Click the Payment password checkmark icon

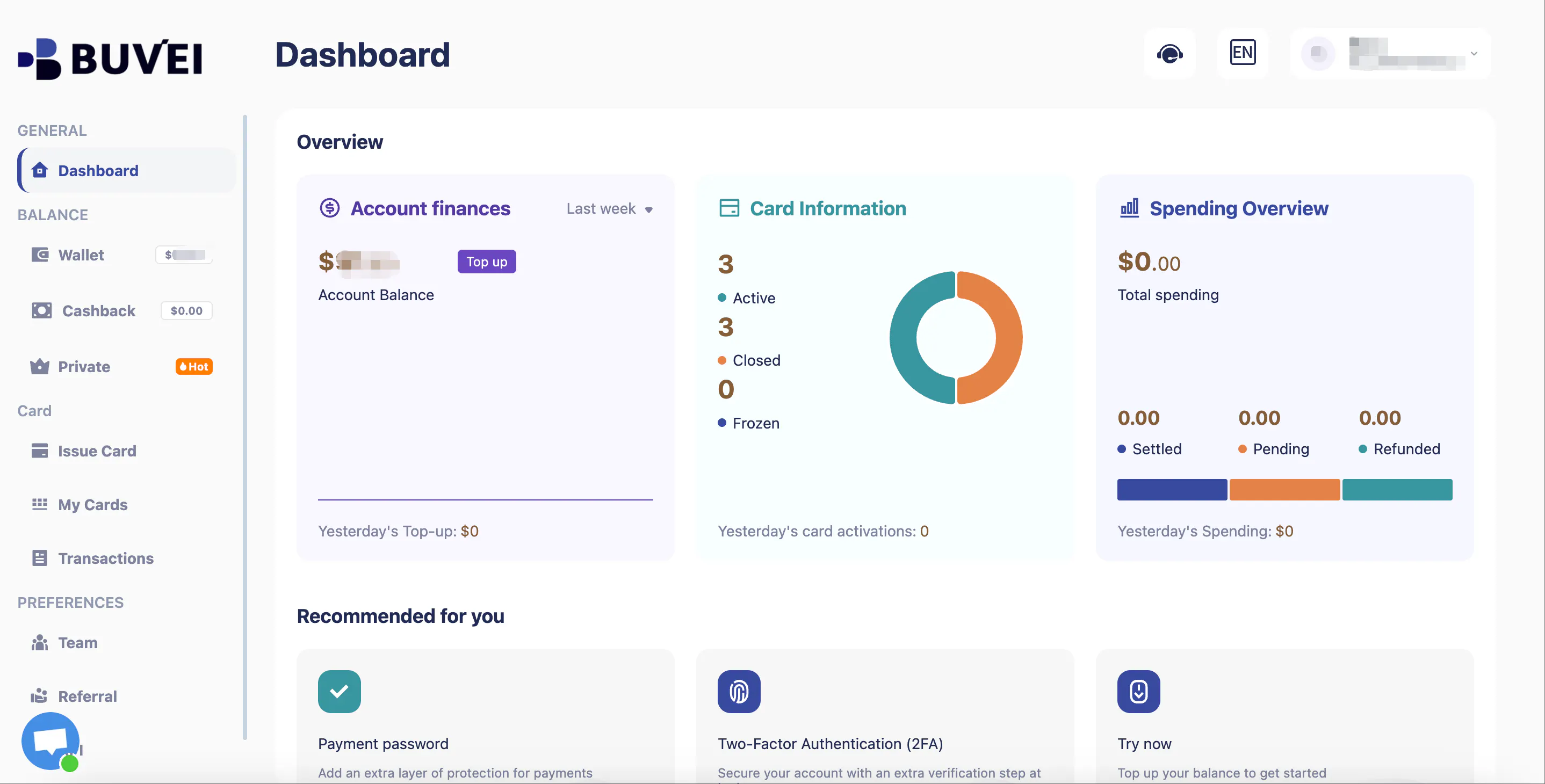tap(339, 691)
